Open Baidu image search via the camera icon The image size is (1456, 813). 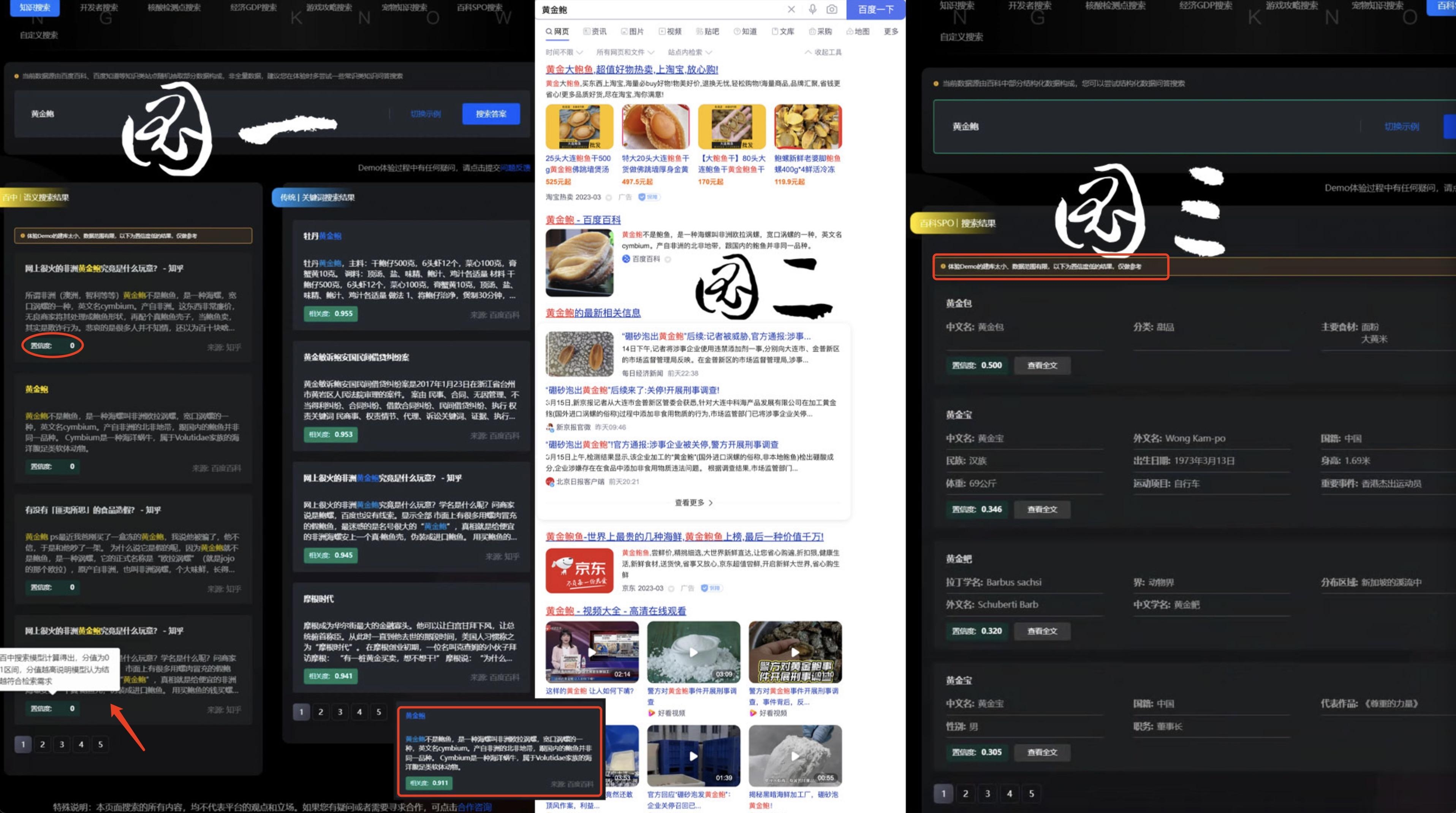831,9
